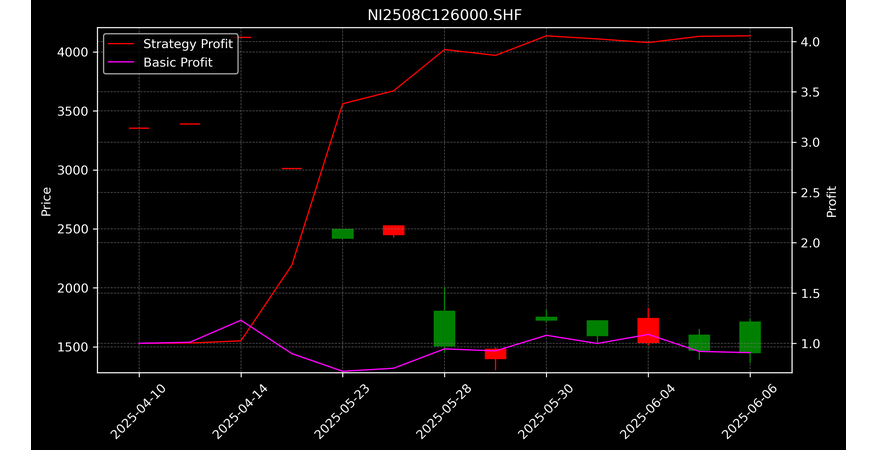Select the 4000 price tick label

coord(73,52)
